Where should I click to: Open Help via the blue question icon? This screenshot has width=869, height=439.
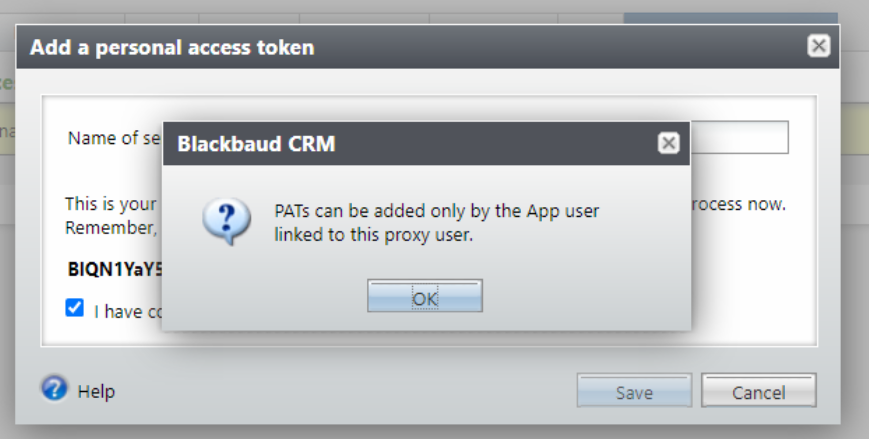(54, 389)
